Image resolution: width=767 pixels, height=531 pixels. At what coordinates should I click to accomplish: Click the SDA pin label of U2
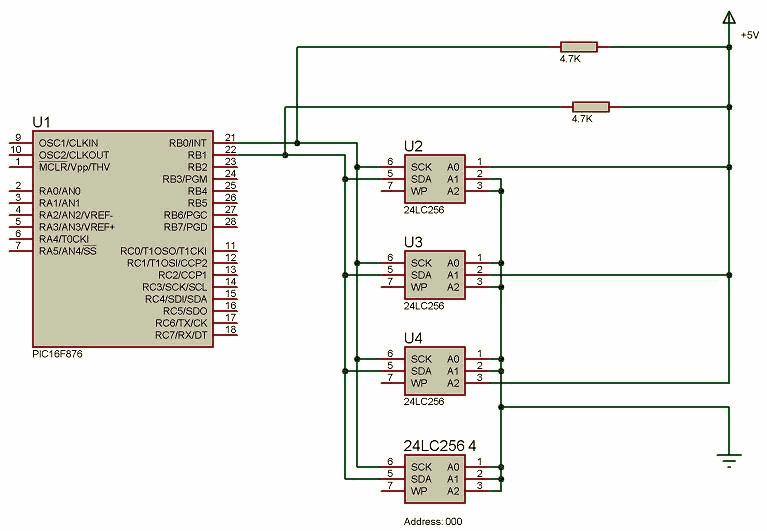click(421, 179)
